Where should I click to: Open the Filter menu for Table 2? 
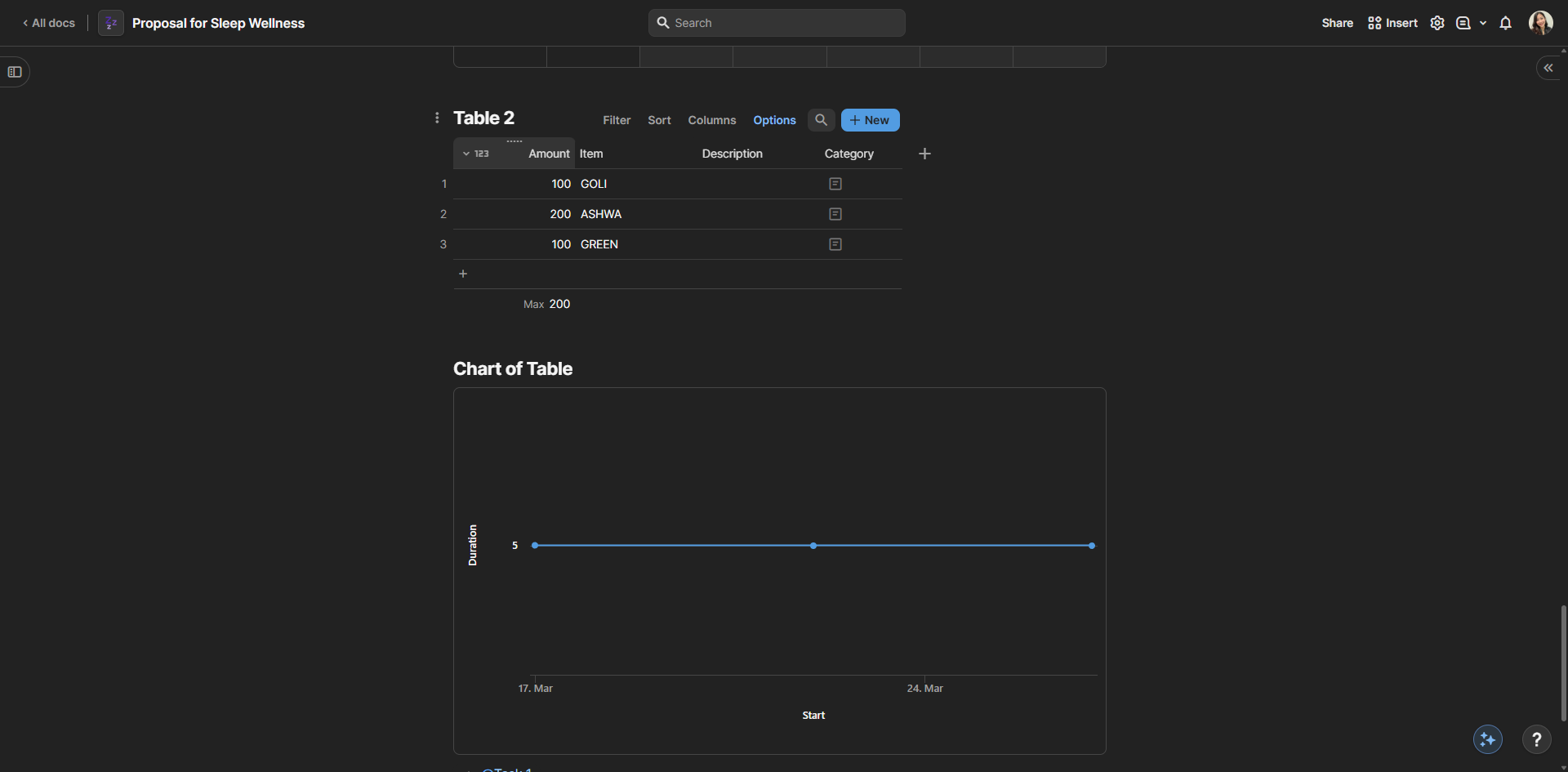pos(617,120)
